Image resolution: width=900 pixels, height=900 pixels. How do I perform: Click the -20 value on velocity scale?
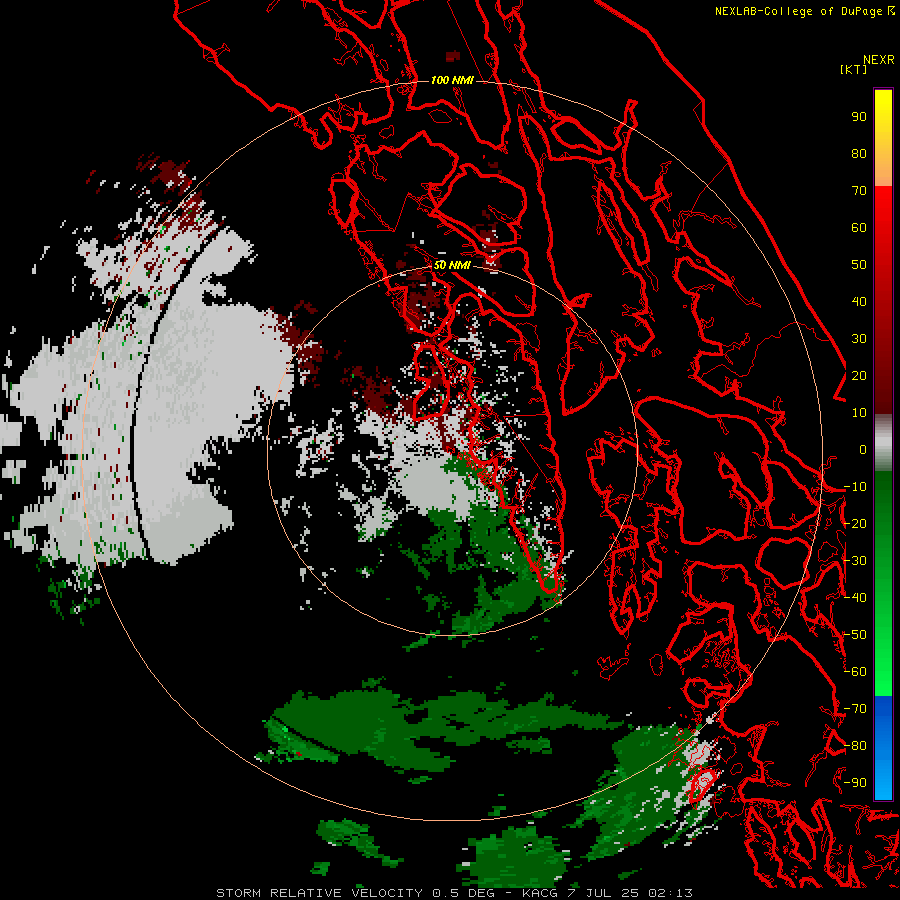[x=855, y=523]
